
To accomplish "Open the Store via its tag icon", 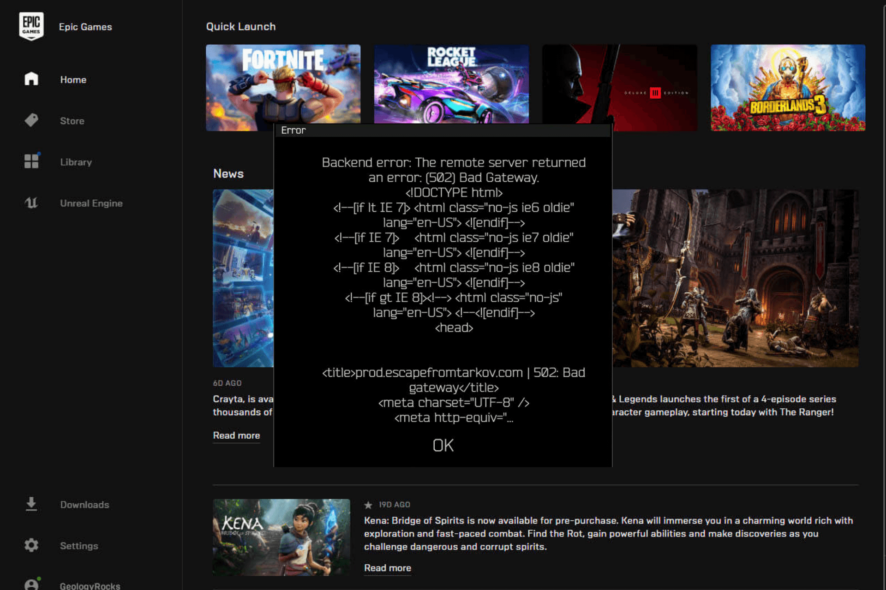I will (31, 120).
